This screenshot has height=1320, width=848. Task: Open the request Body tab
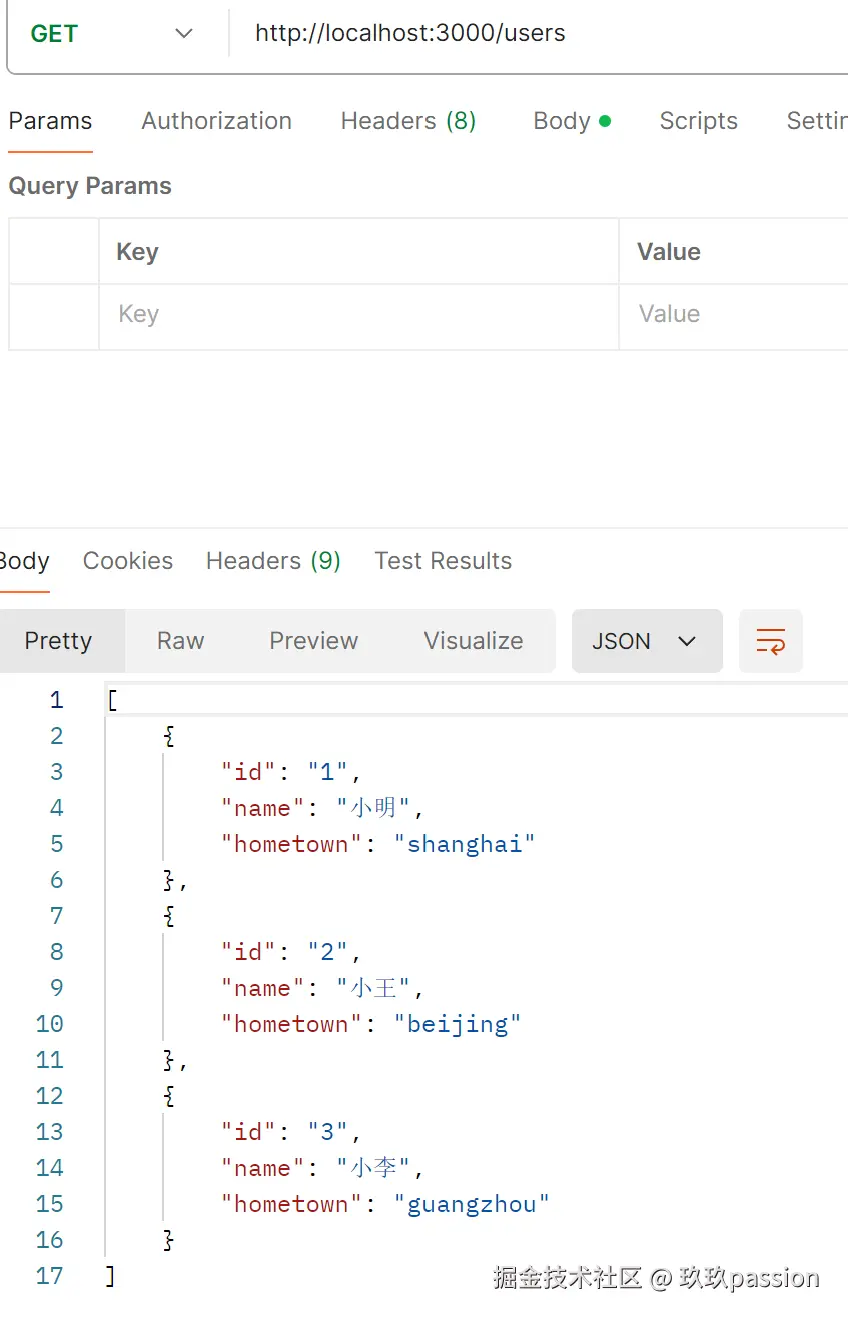(571, 121)
